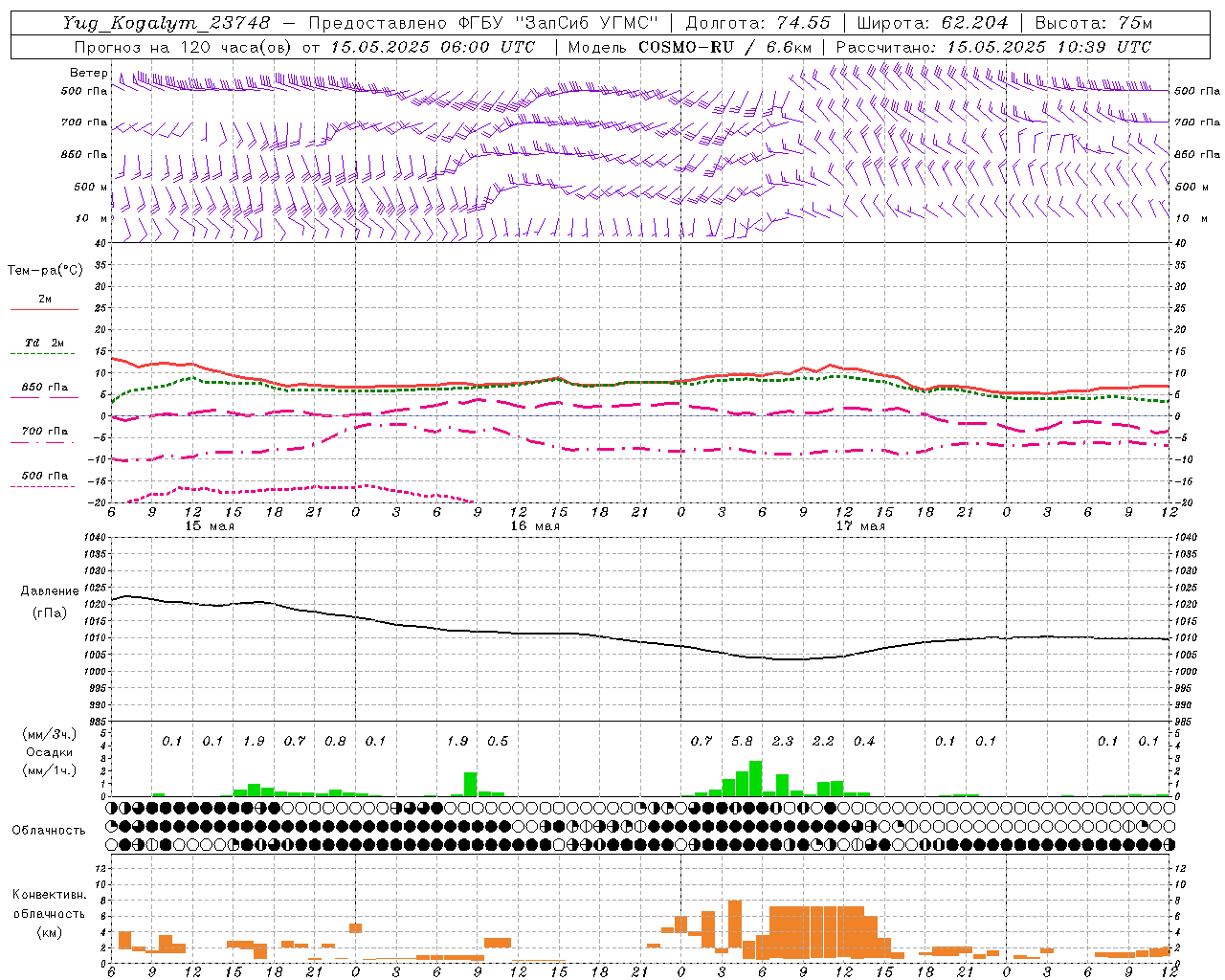Click the Долгота: 74.55 longitude value
Image resolution: width=1225 pixels, height=980 pixels.
click(x=758, y=23)
